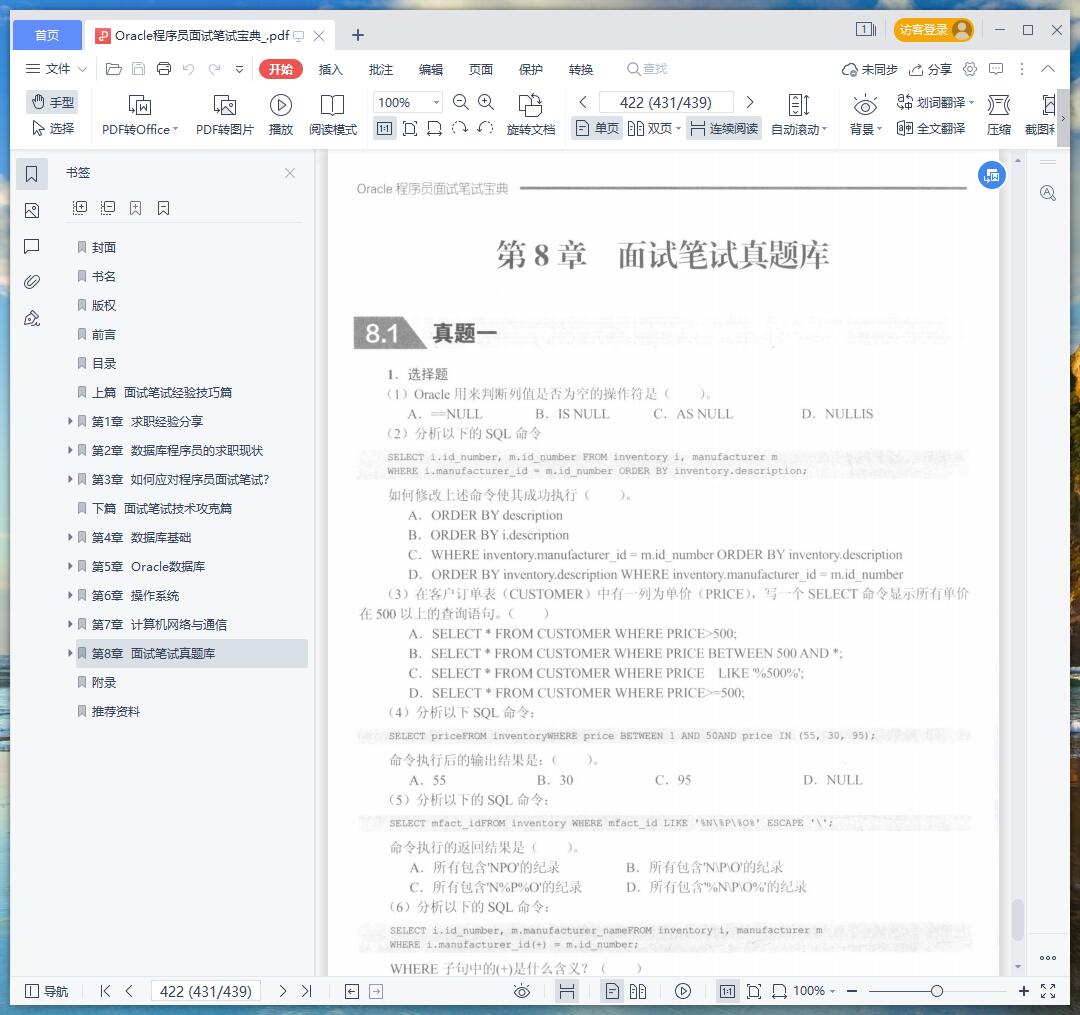Expand the 第4章 数据库基础 bookmark
The height and width of the screenshot is (1015, 1080).
click(70, 537)
